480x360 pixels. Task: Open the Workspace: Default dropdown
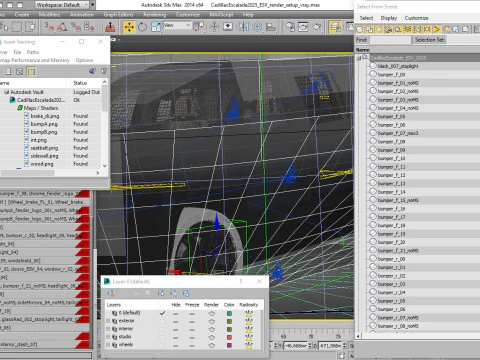coord(62,5)
